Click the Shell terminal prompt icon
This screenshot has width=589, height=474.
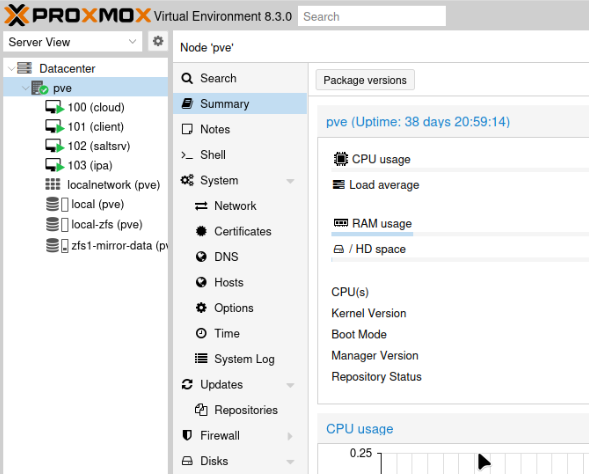tap(187, 155)
